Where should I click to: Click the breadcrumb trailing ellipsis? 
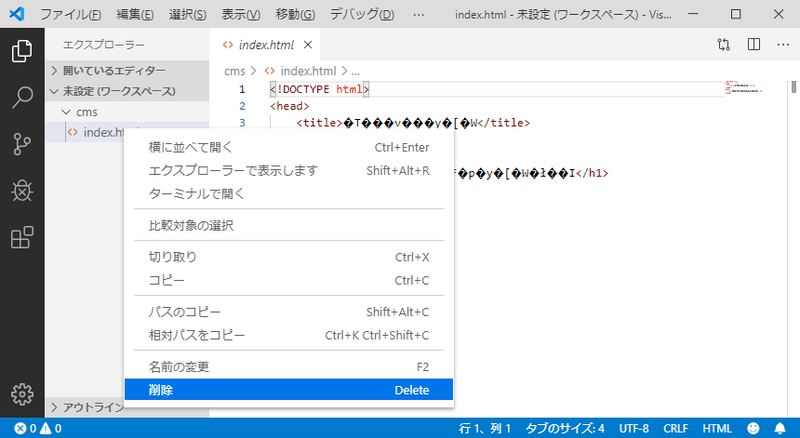point(355,71)
